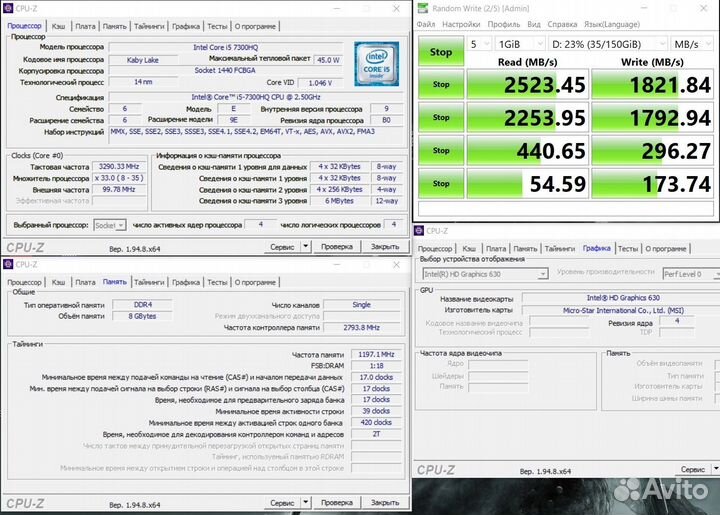Screen dimensions: 720x515
Task: Open test size dropdown showing 1GiB
Action: 520,44
